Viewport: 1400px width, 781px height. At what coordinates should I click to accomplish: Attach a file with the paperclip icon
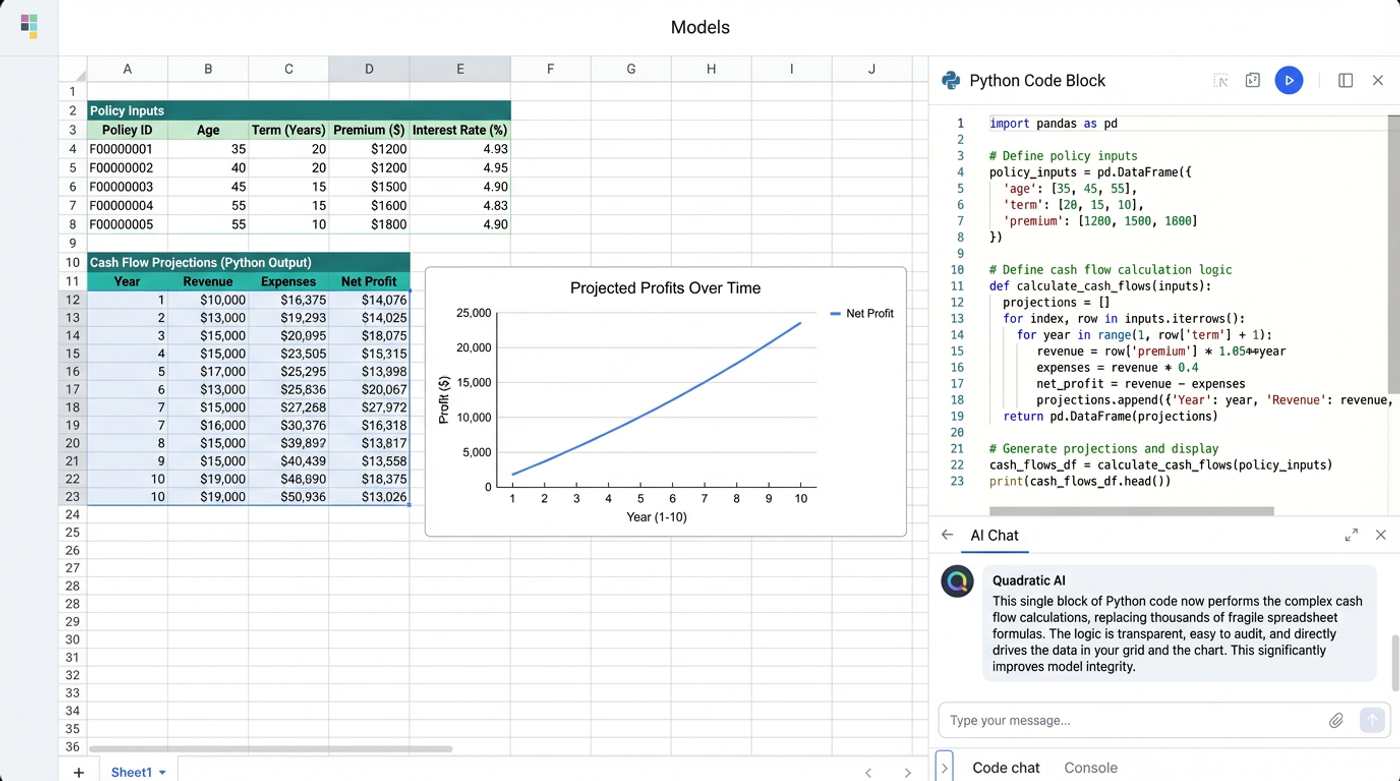coord(1336,720)
